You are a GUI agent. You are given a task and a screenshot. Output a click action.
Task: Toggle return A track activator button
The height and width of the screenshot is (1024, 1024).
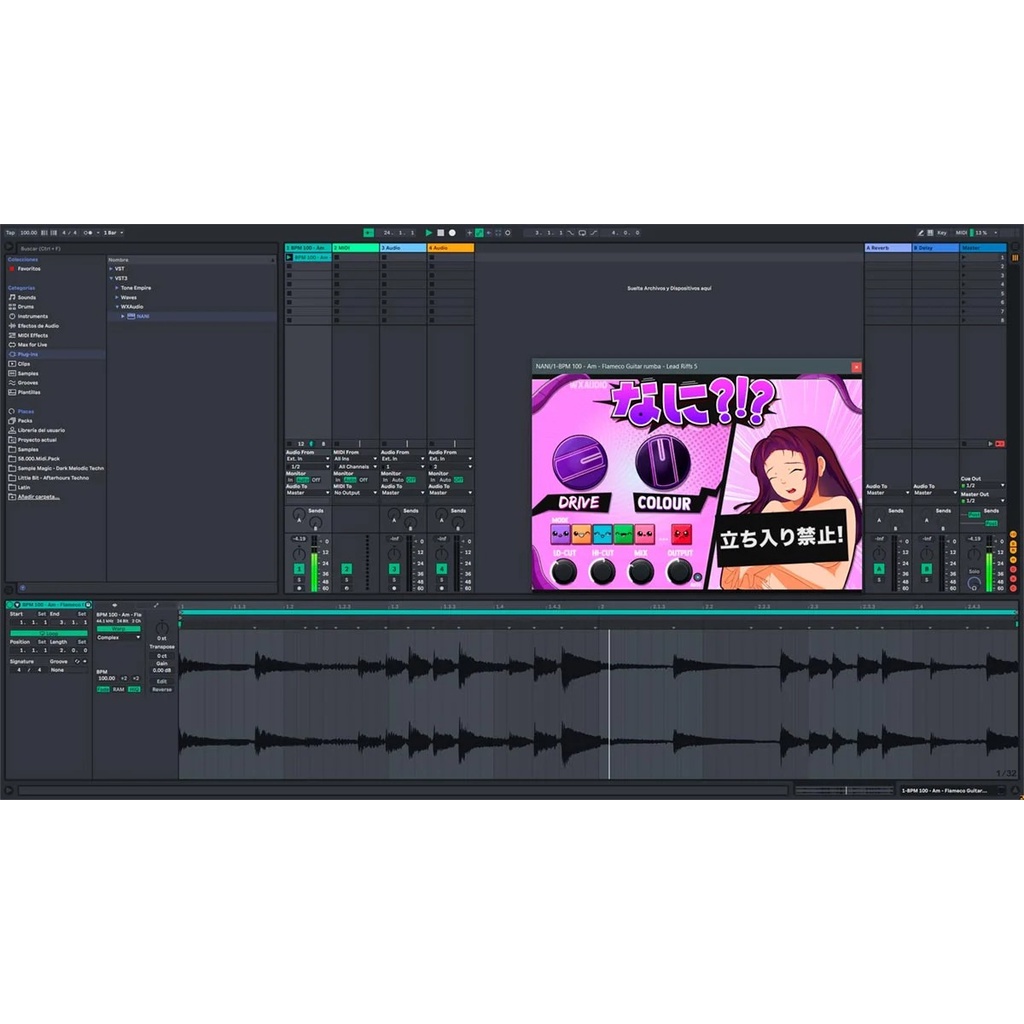click(x=879, y=569)
